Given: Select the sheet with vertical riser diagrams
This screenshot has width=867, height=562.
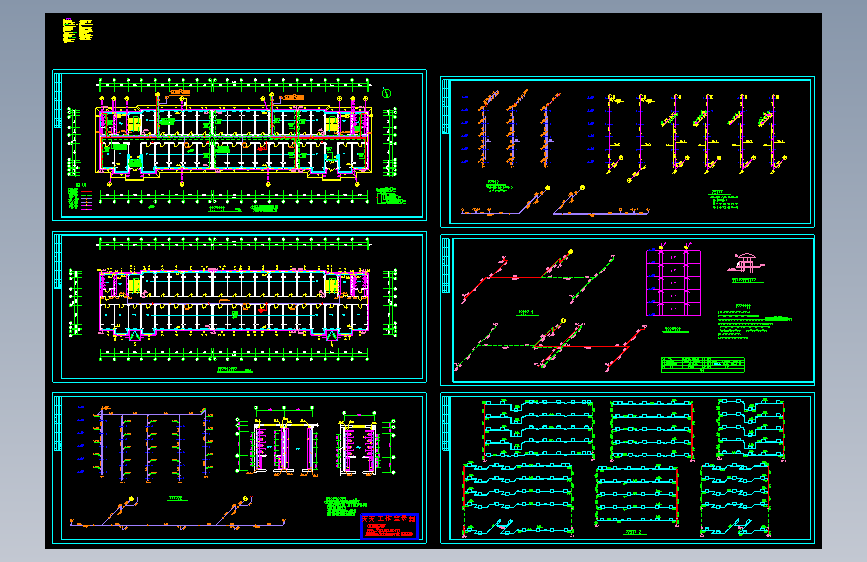Looking at the screenshot, I should click(627, 152).
